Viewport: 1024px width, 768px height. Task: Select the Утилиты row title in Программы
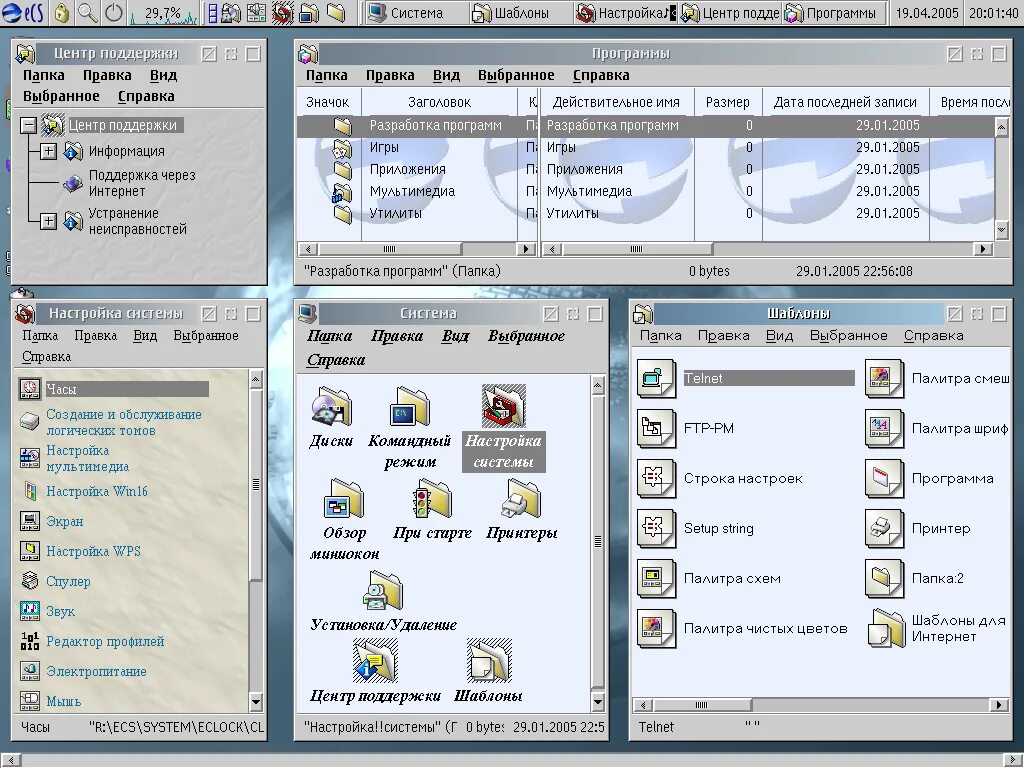click(396, 213)
